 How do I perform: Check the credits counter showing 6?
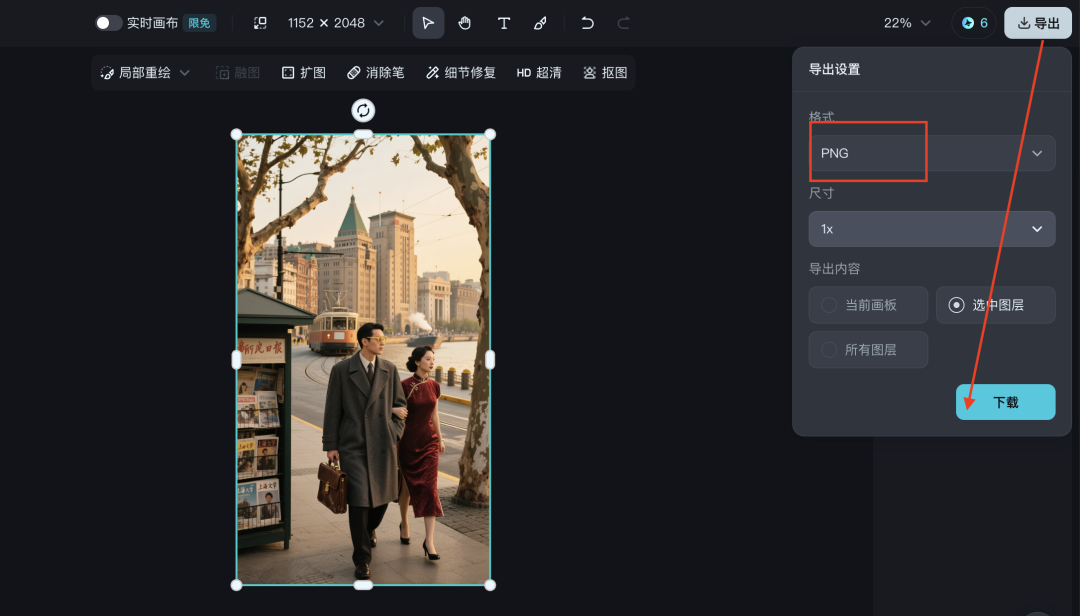coord(973,22)
